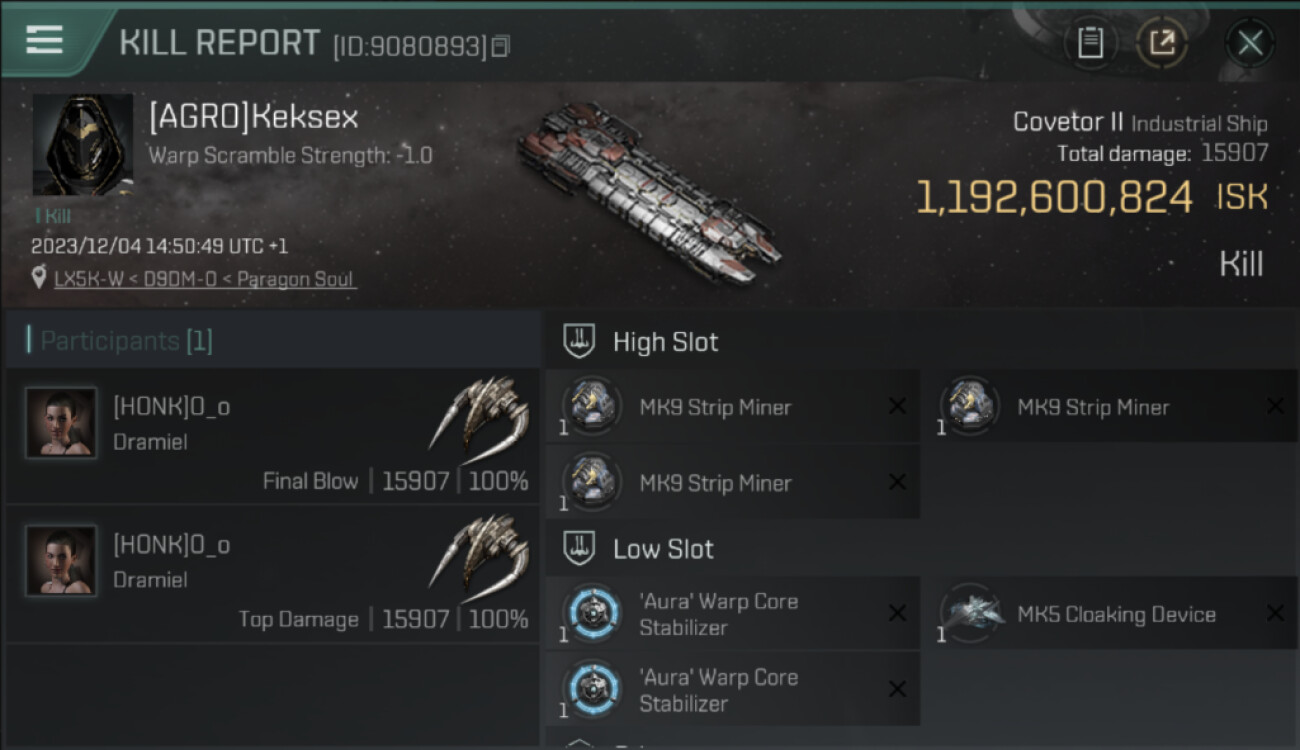Click the Final Blow pilot portrait
Screen dimensions: 1300x750
[x=62, y=423]
